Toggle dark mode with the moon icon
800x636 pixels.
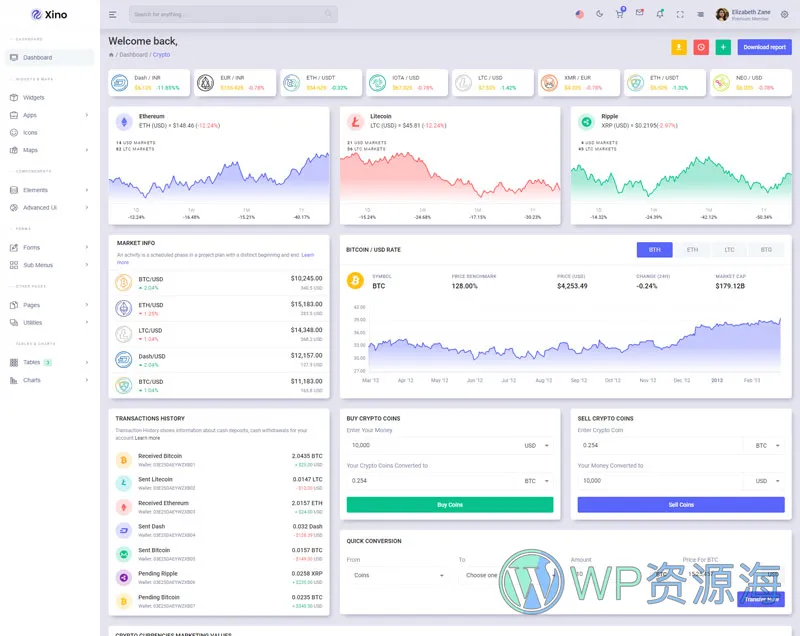tap(600, 14)
